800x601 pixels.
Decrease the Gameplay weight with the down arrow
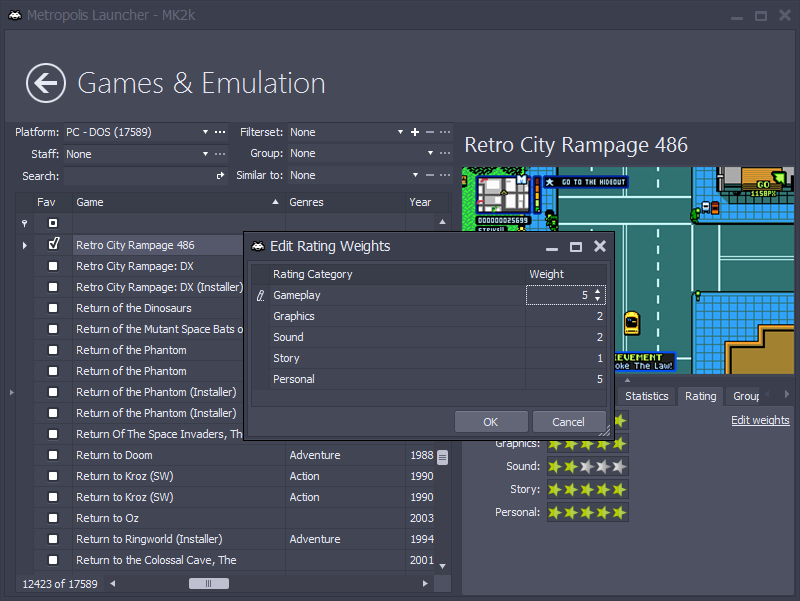click(597, 299)
